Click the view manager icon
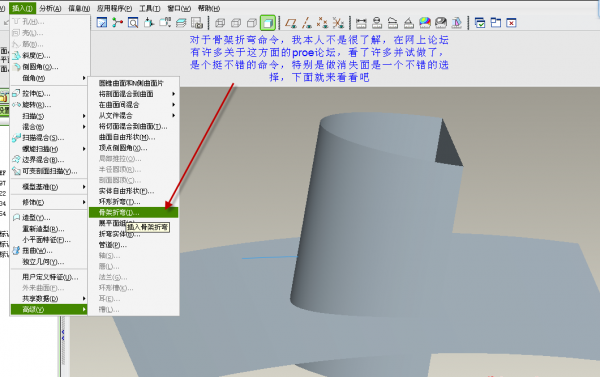This screenshot has height=377, width=600. (197, 23)
